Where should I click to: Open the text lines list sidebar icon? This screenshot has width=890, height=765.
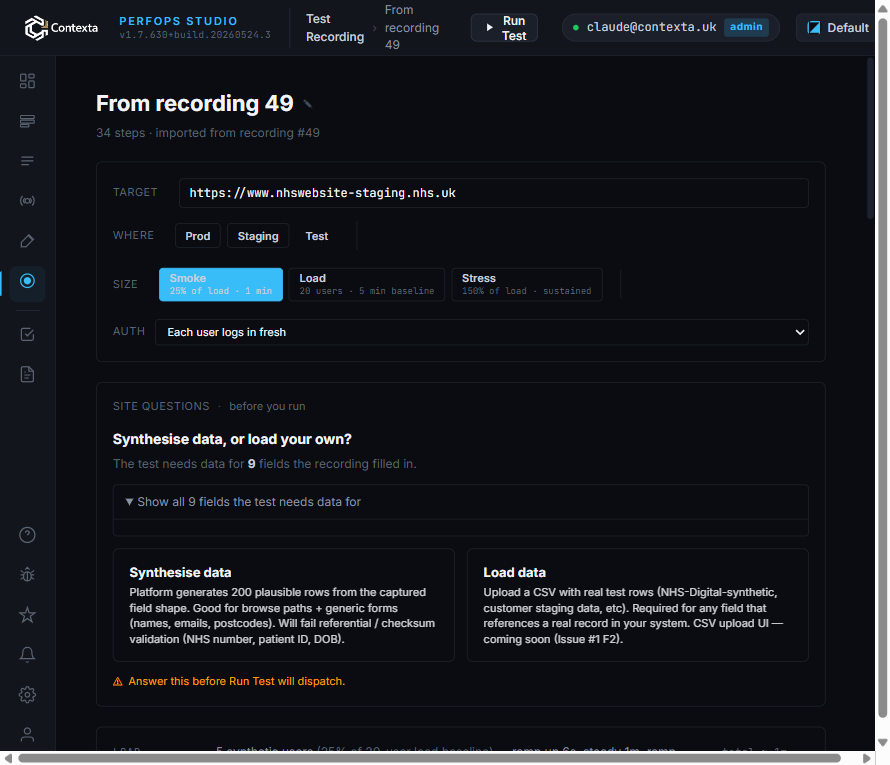[x=27, y=161]
